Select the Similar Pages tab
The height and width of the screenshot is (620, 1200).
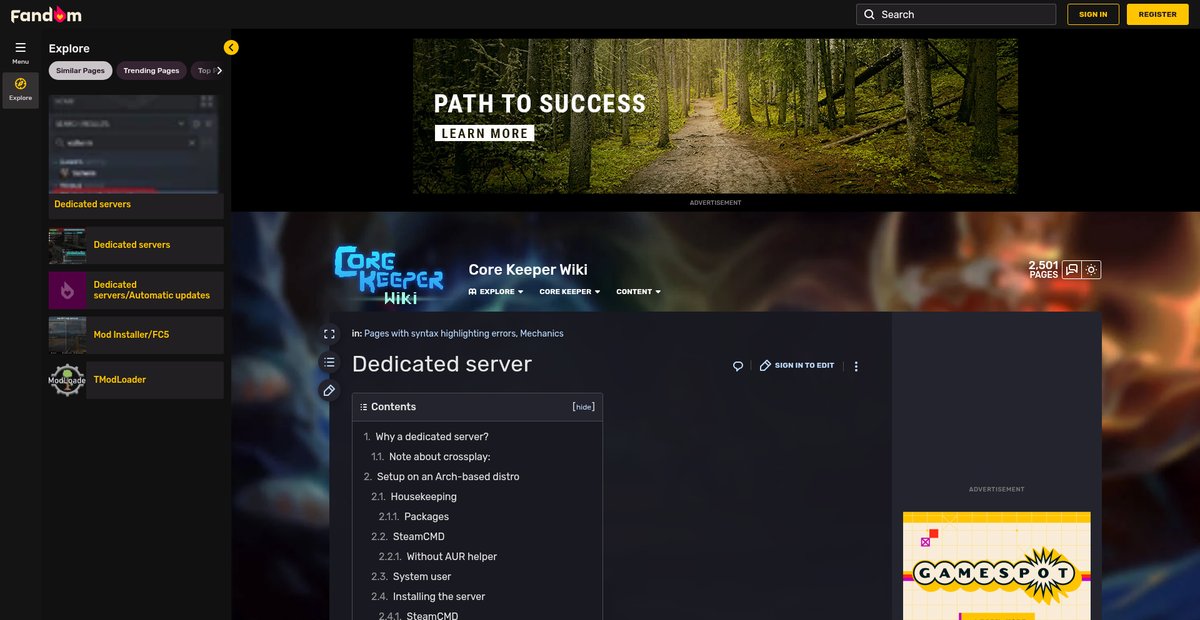coord(80,71)
